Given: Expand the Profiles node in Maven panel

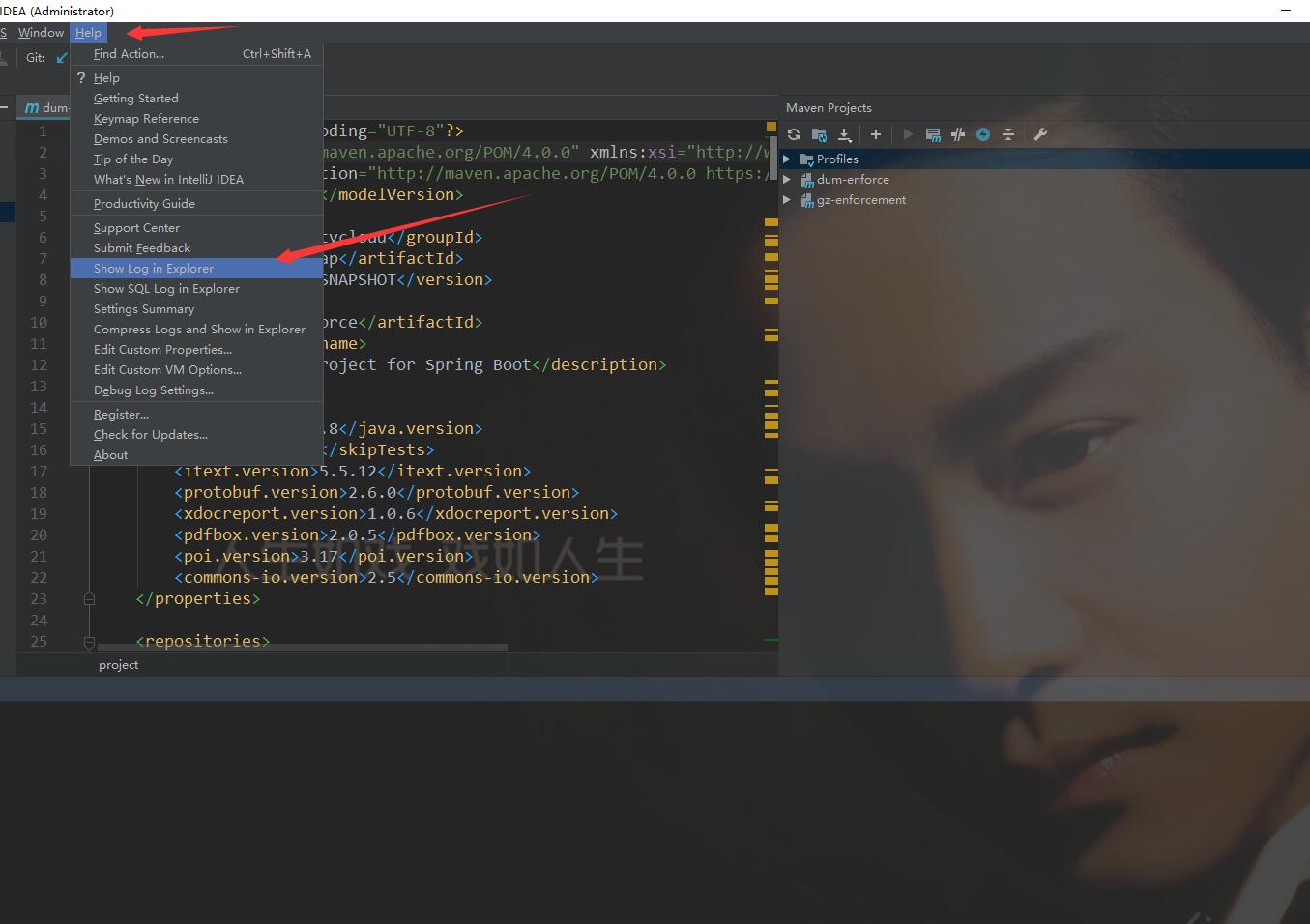Looking at the screenshot, I should [789, 159].
